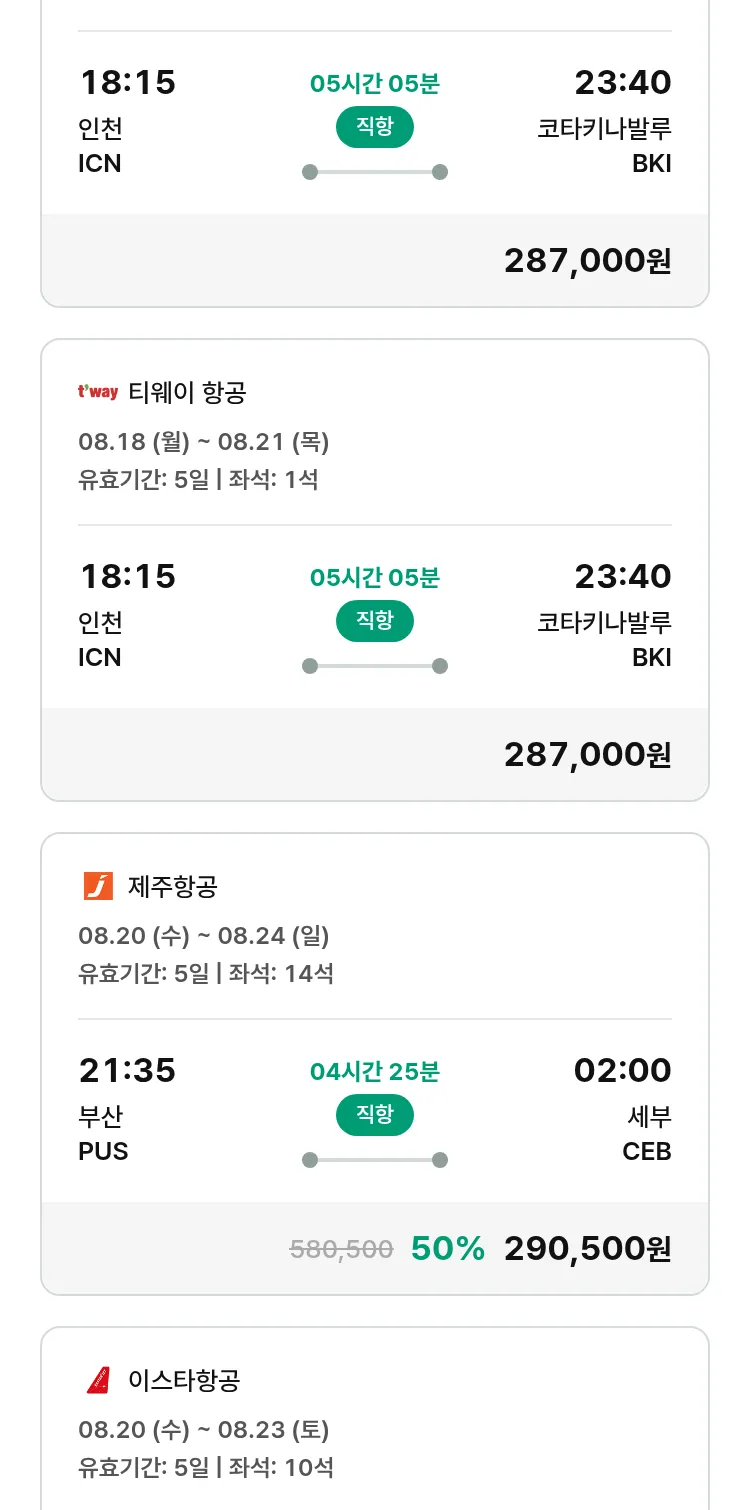Click the 08.20 (수) ~ 08.24 (일) date range
Screen dimensions: 750x1510
pos(204,935)
